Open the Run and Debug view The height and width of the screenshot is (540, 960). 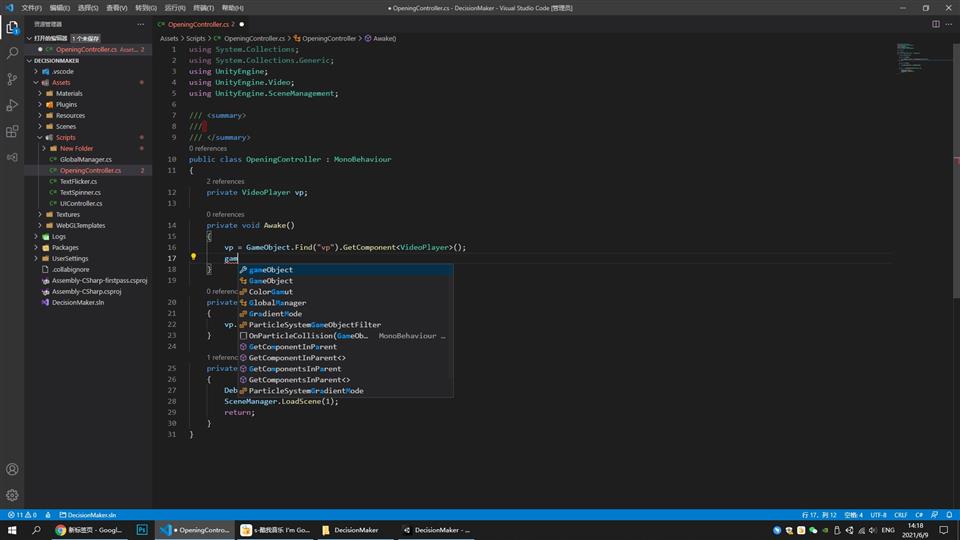tap(12, 105)
